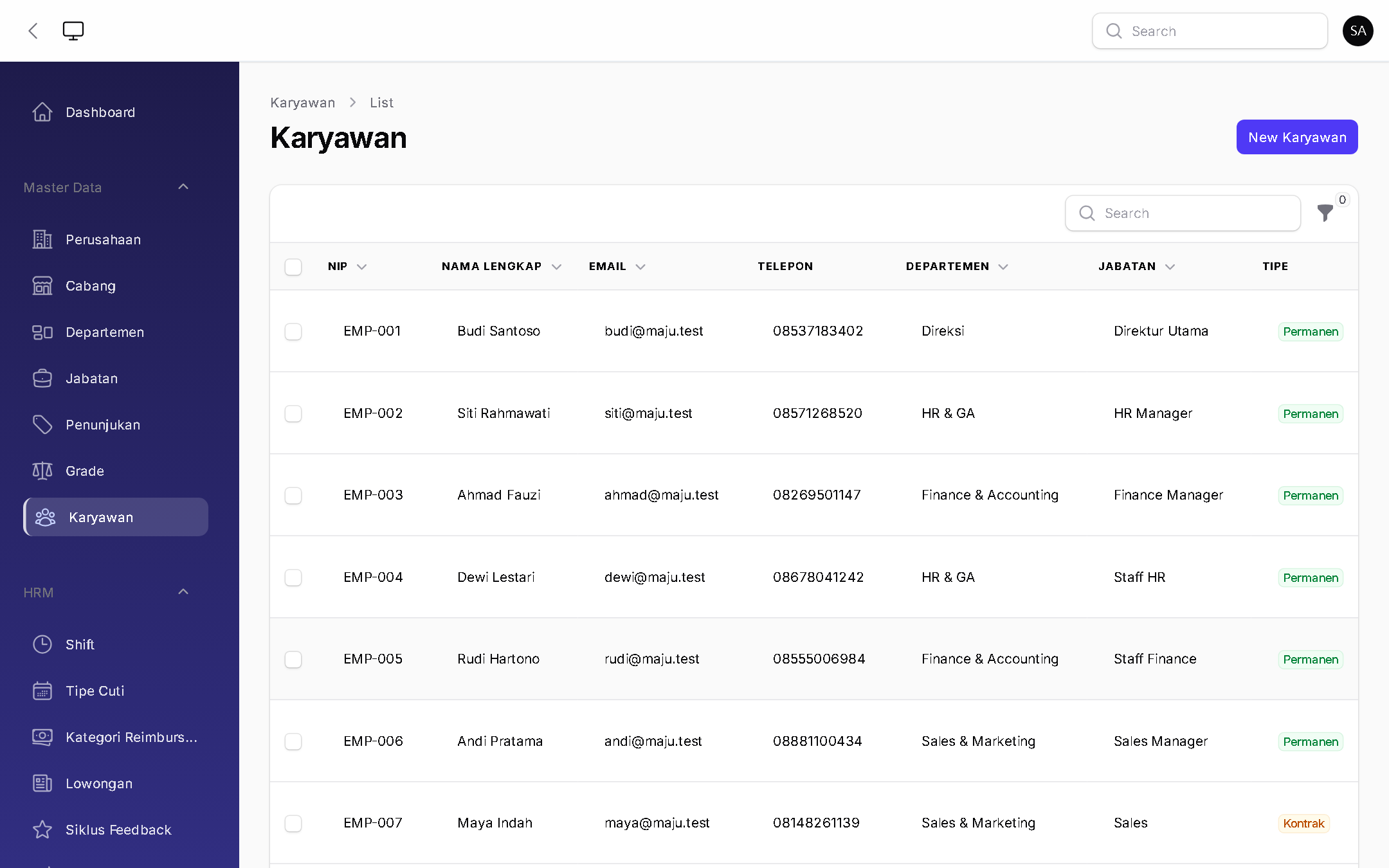Viewport: 1389px width, 868px height.
Task: Open Departemen menu item
Action: [x=116, y=332]
